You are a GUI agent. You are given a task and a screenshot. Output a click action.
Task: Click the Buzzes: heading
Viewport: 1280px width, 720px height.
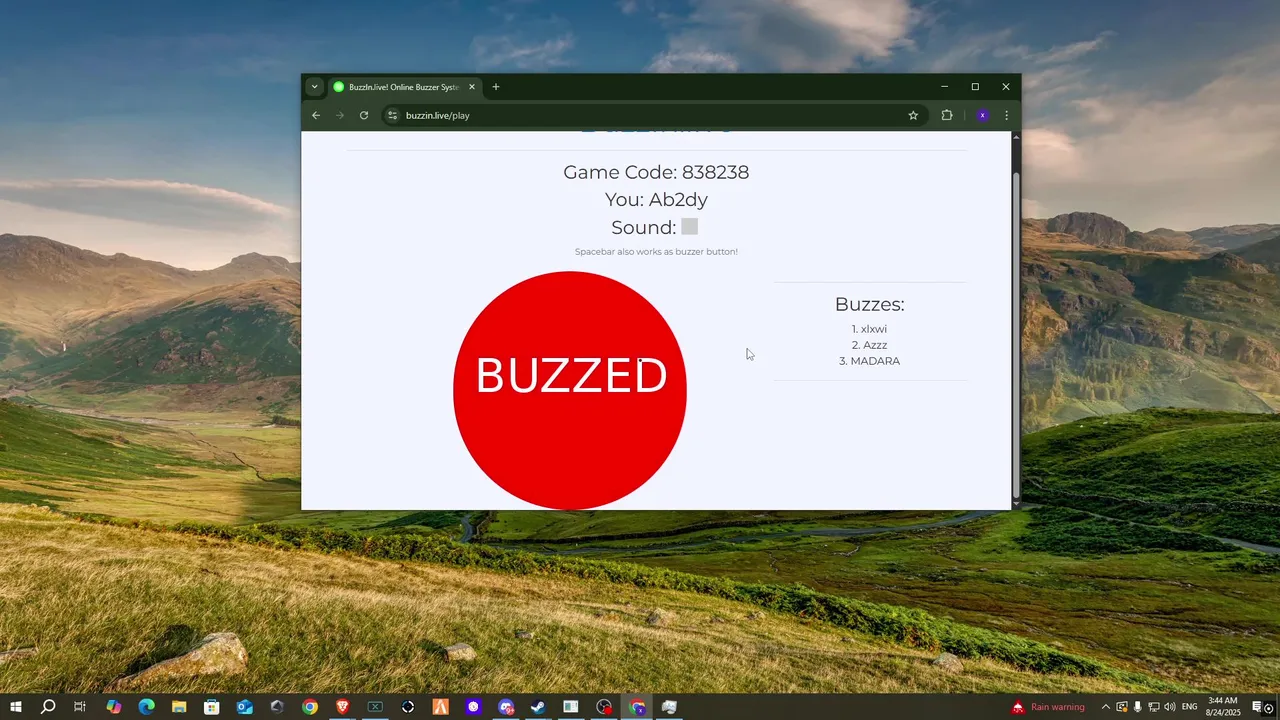(x=869, y=304)
